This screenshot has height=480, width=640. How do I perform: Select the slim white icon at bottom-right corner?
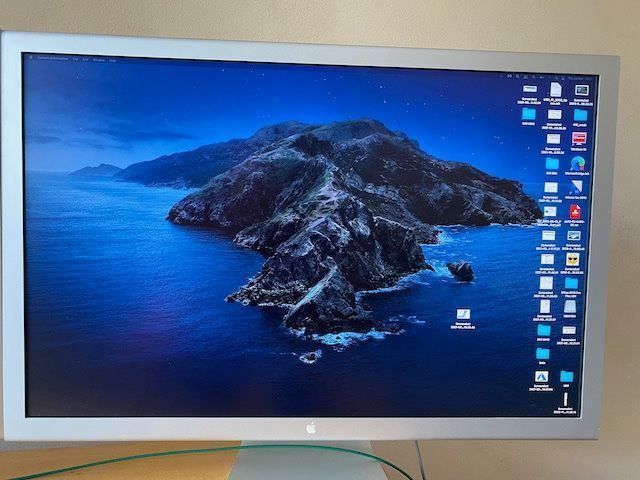(x=564, y=400)
